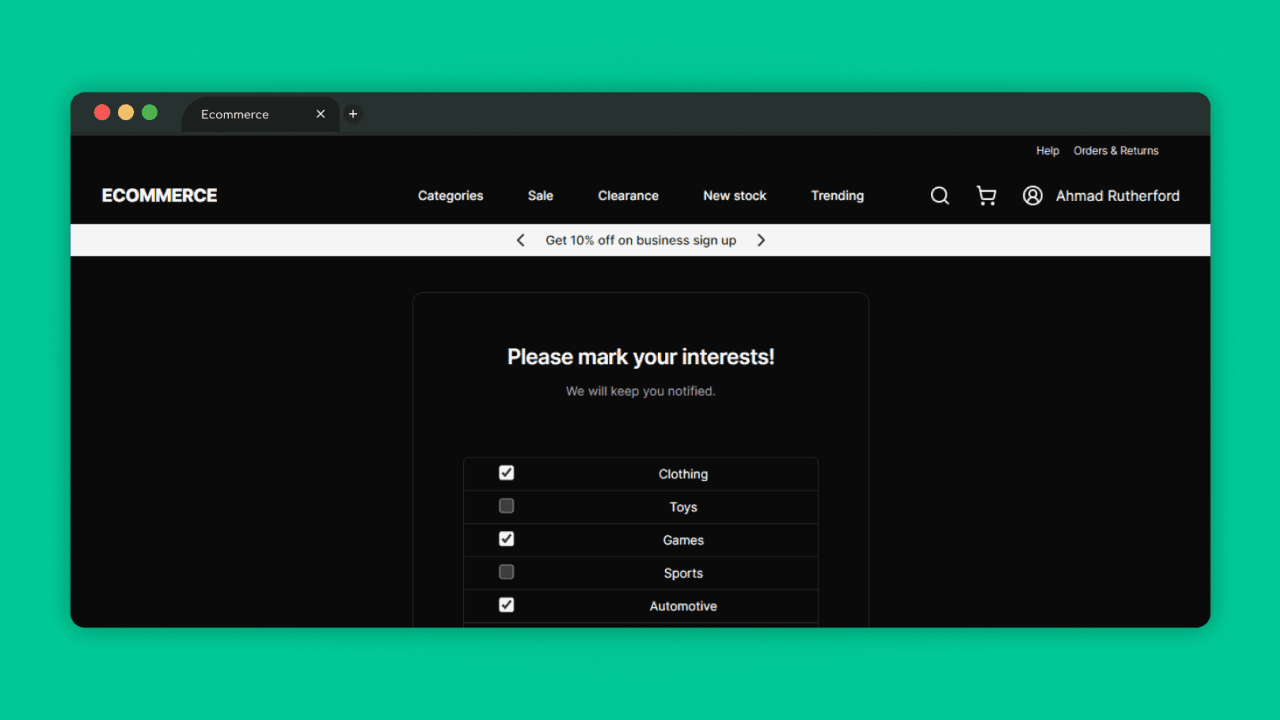
Task: Click the Help link in the top bar
Action: [1047, 150]
